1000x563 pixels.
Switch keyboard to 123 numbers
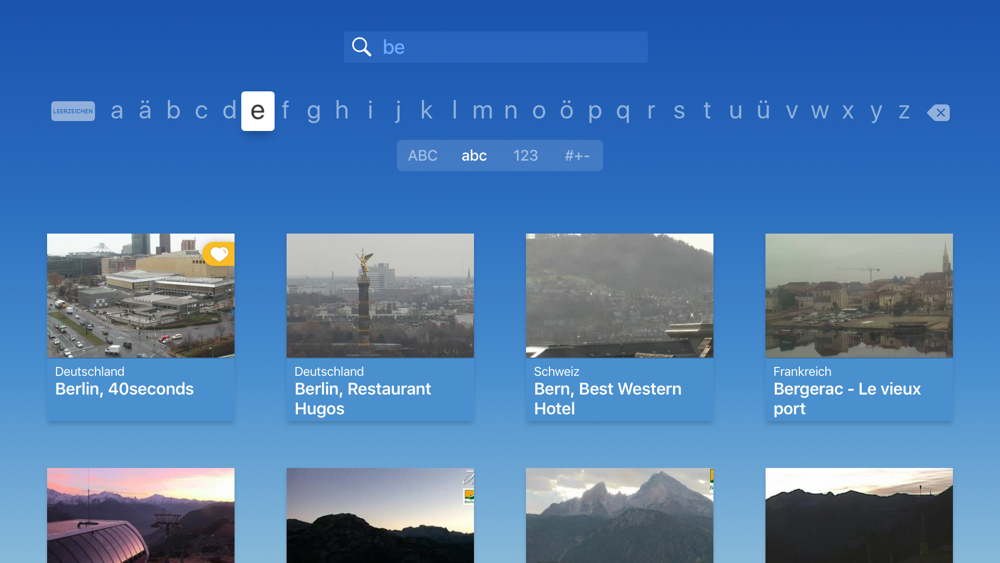tap(526, 156)
